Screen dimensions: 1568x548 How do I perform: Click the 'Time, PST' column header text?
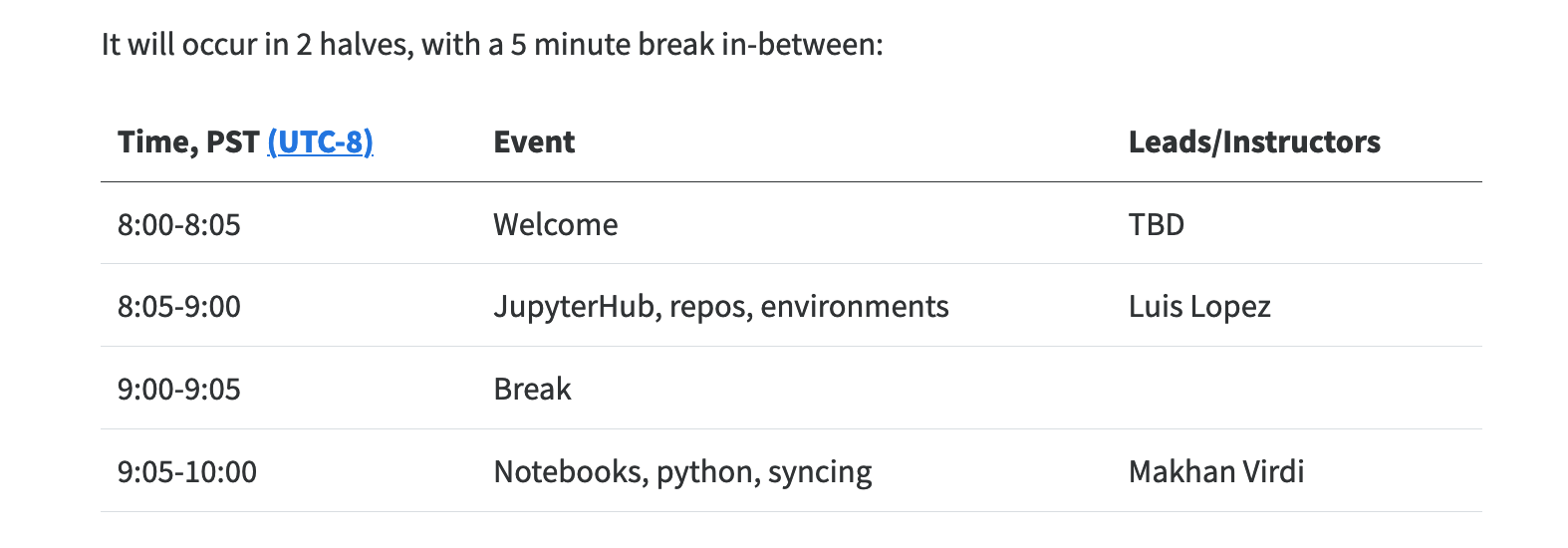click(188, 142)
